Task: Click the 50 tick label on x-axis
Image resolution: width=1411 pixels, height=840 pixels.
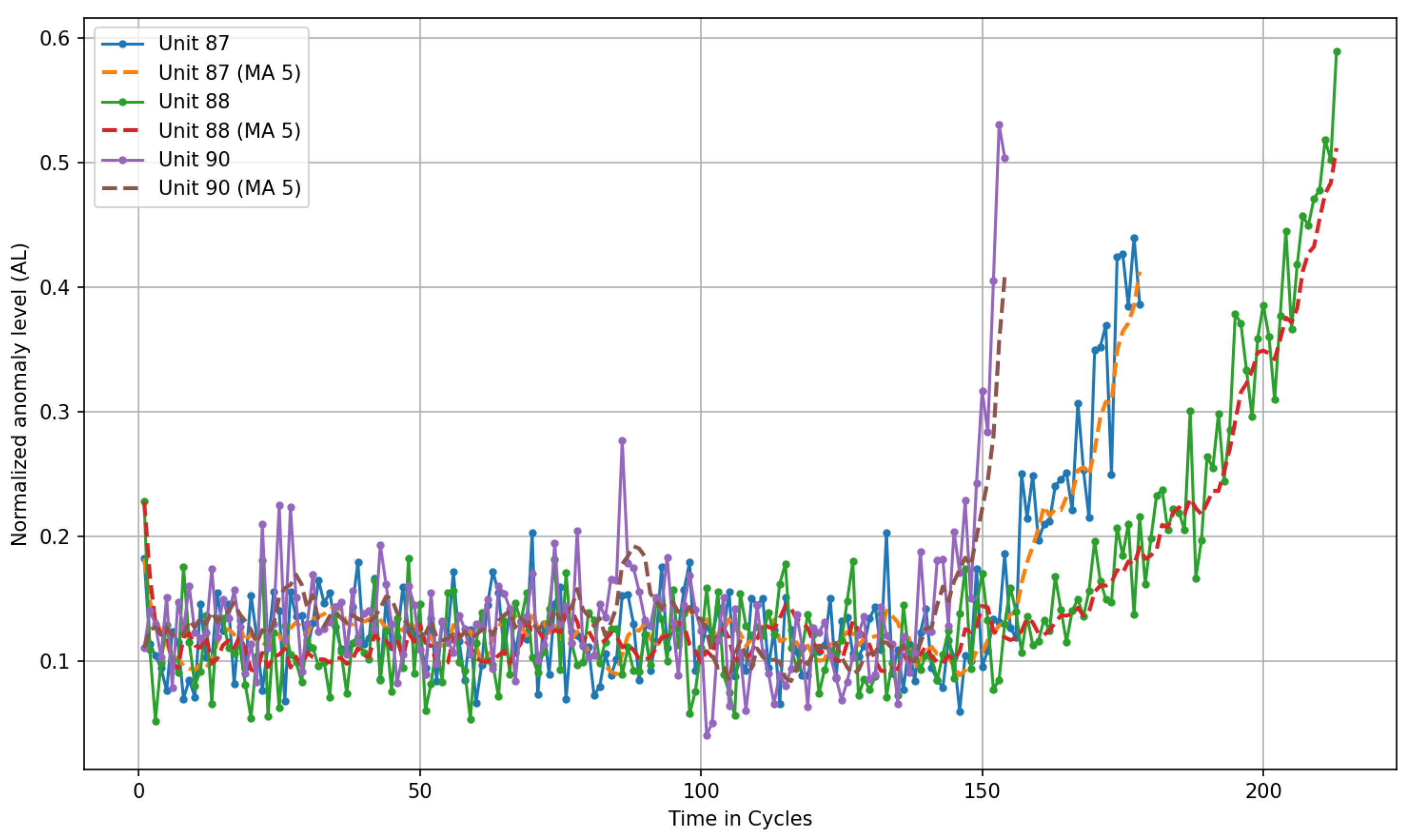Action: tap(419, 791)
